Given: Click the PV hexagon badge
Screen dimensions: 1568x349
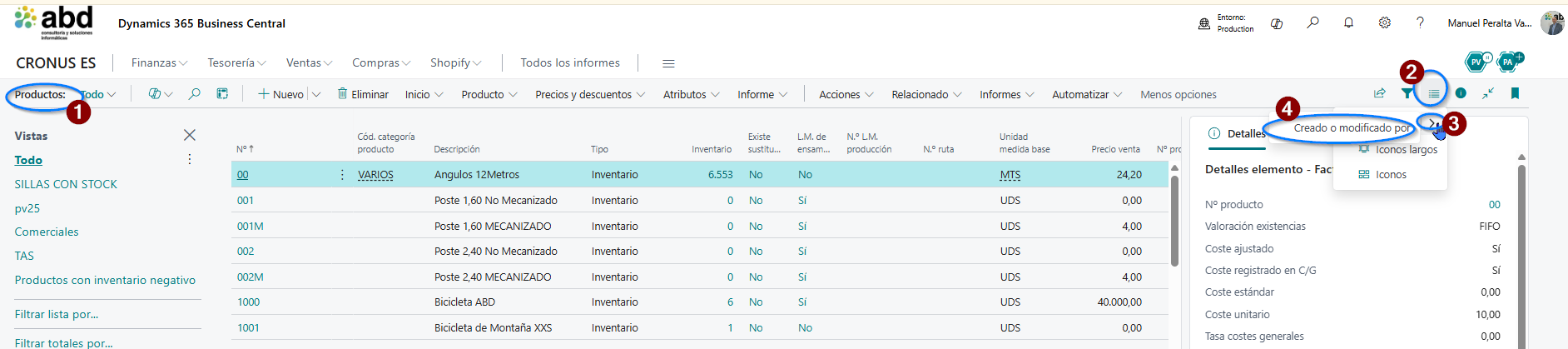Looking at the screenshot, I should tap(1477, 62).
